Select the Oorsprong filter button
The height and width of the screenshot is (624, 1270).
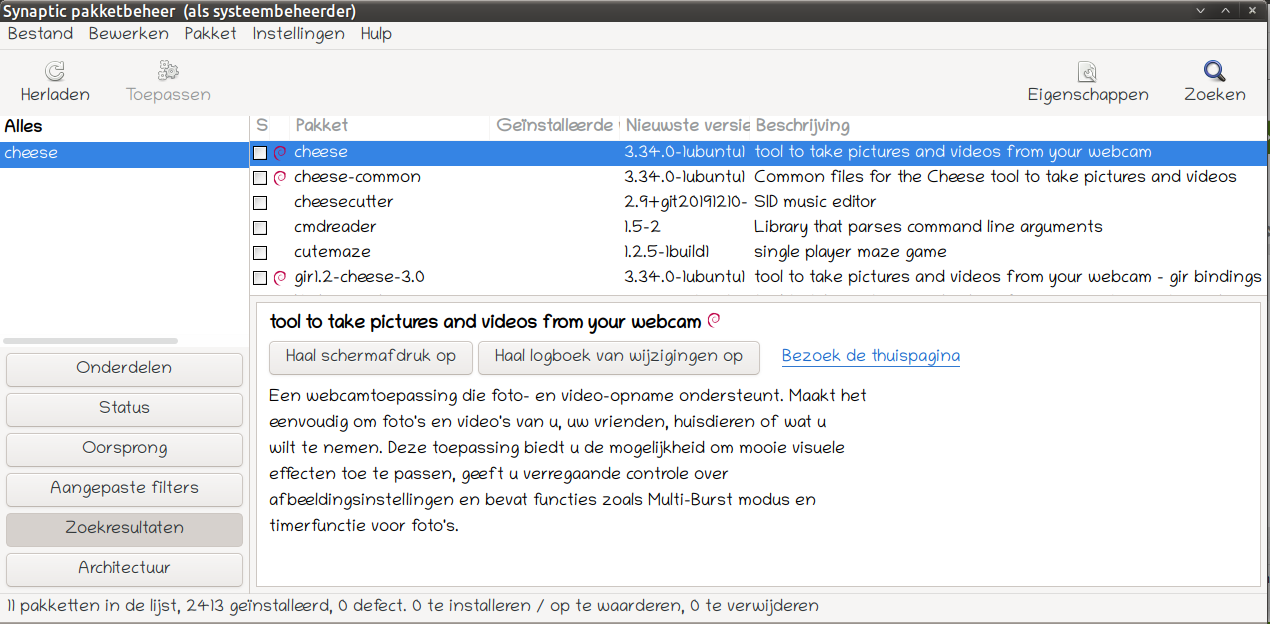124,448
